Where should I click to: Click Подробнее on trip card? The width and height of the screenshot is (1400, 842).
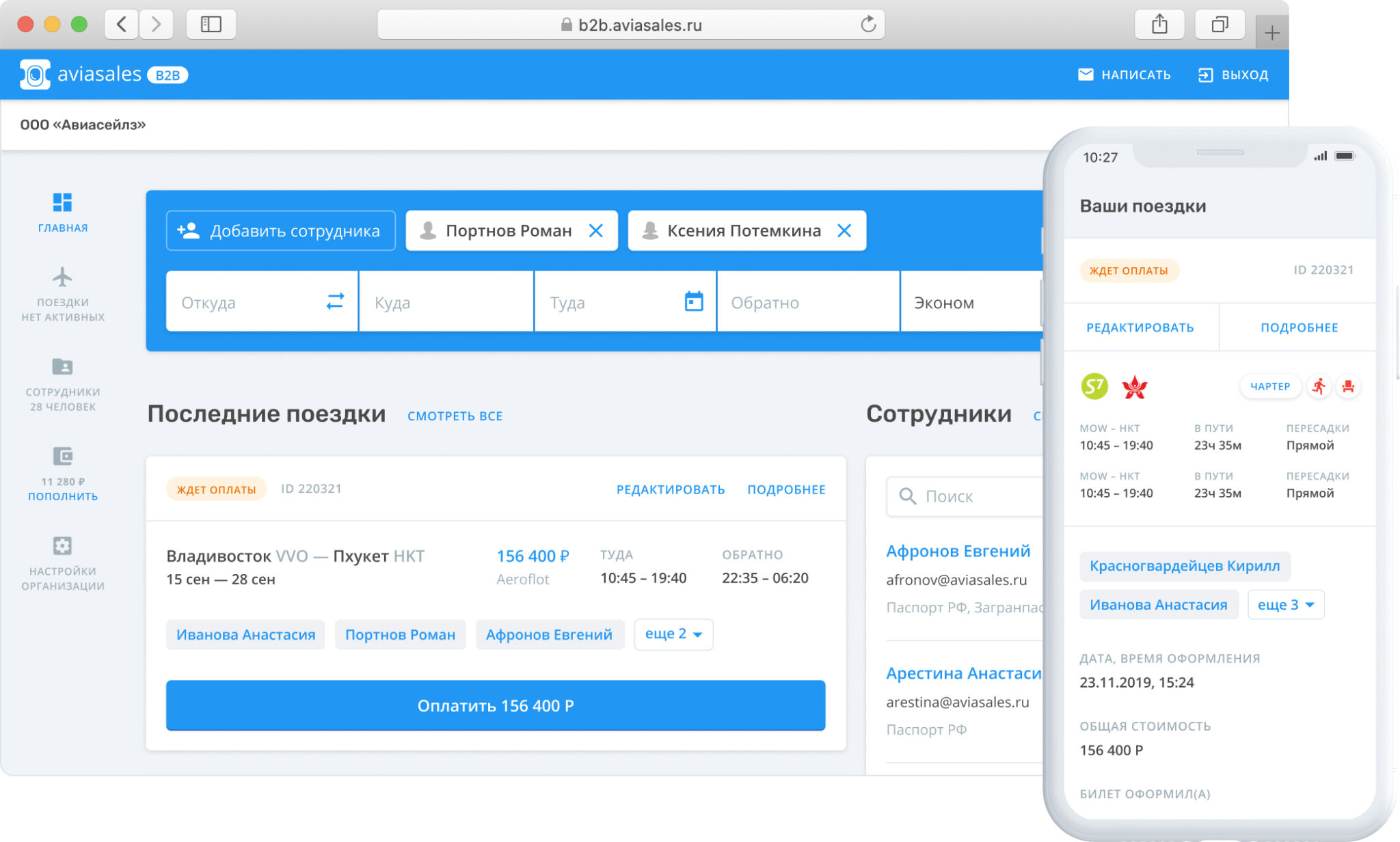coord(786,489)
